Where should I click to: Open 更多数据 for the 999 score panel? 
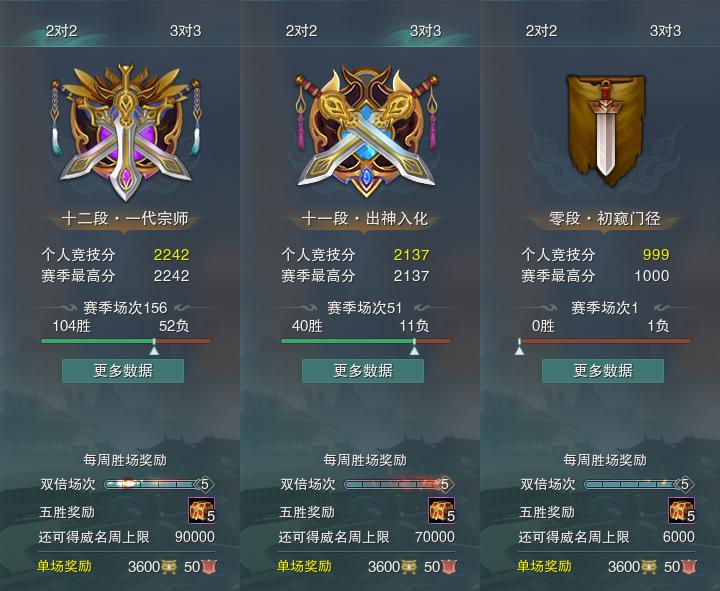[x=603, y=371]
